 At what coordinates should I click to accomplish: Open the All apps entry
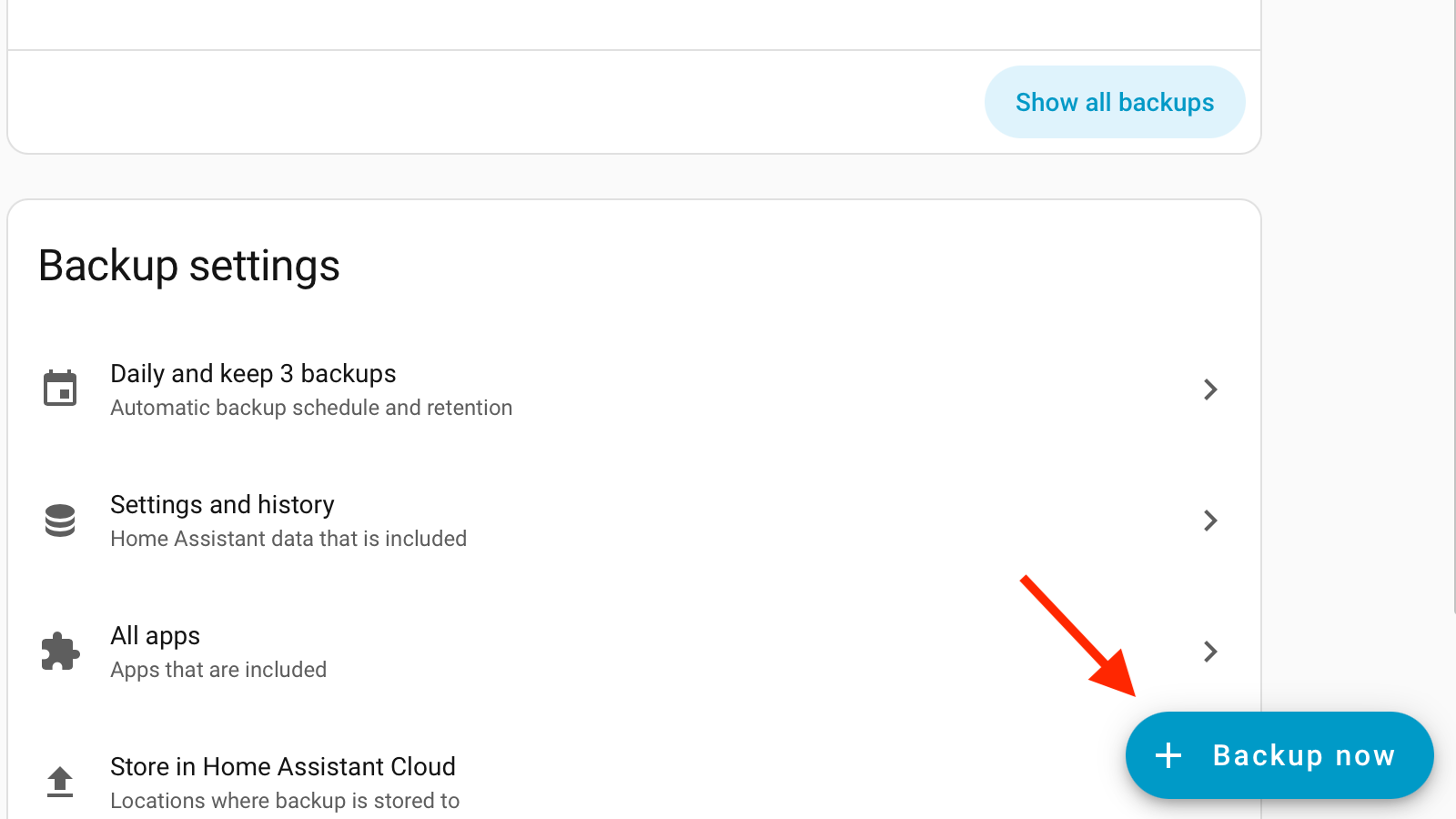pos(155,636)
